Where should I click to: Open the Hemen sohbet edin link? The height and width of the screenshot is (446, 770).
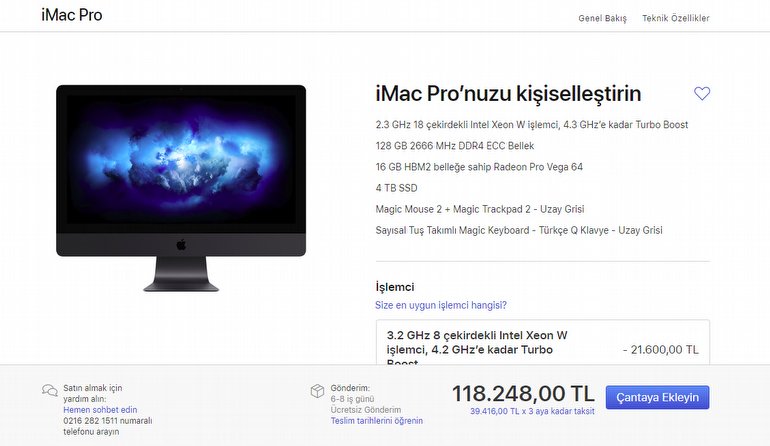100,410
